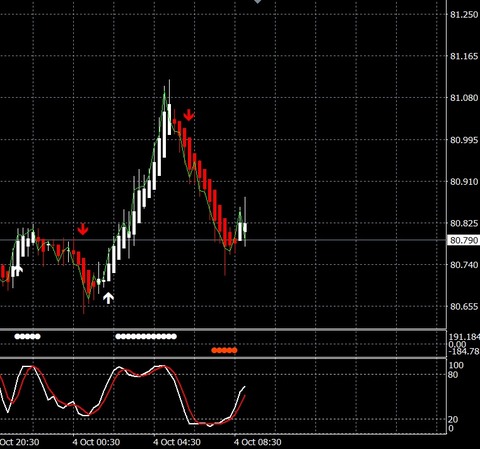Click the red sell arrow near the 81.080 peak
The image size is (480, 449).
pyautogui.click(x=189, y=115)
